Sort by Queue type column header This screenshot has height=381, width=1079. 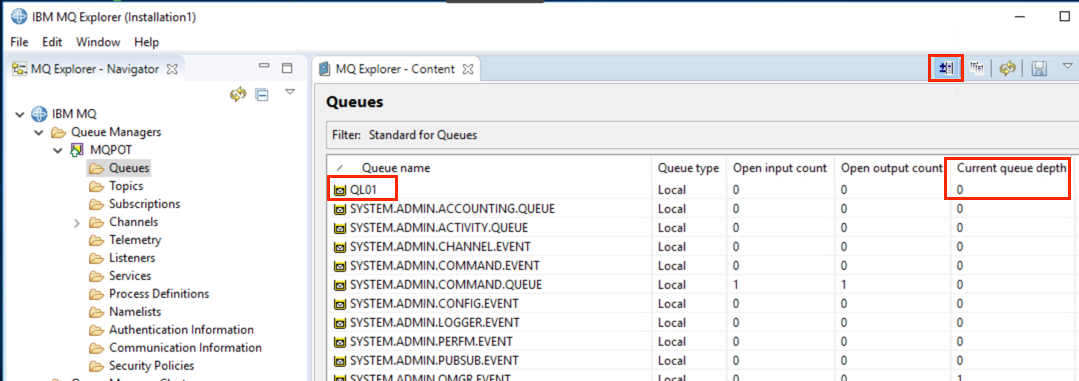(x=689, y=168)
